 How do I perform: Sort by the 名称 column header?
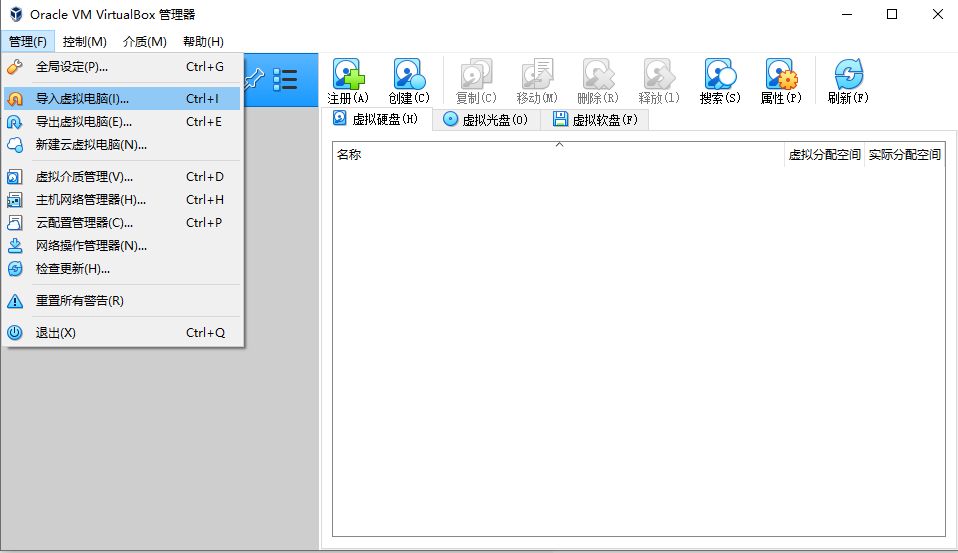click(x=558, y=155)
